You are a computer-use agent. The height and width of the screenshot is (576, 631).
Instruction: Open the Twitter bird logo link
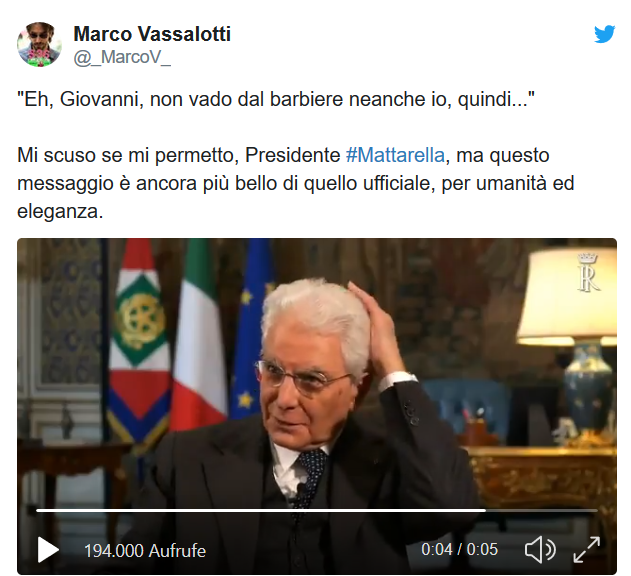(x=604, y=34)
